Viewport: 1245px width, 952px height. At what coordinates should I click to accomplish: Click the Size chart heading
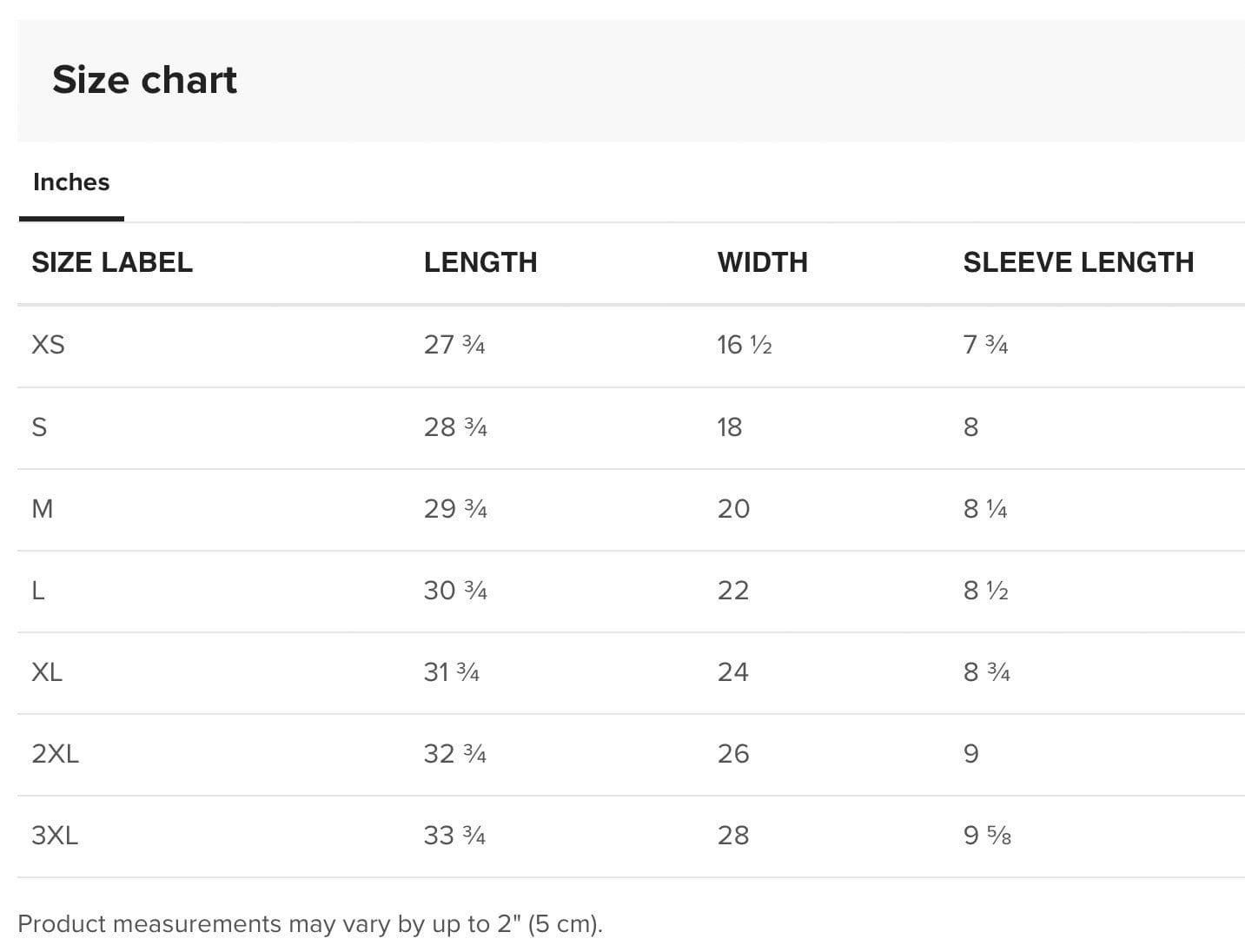pyautogui.click(x=144, y=80)
